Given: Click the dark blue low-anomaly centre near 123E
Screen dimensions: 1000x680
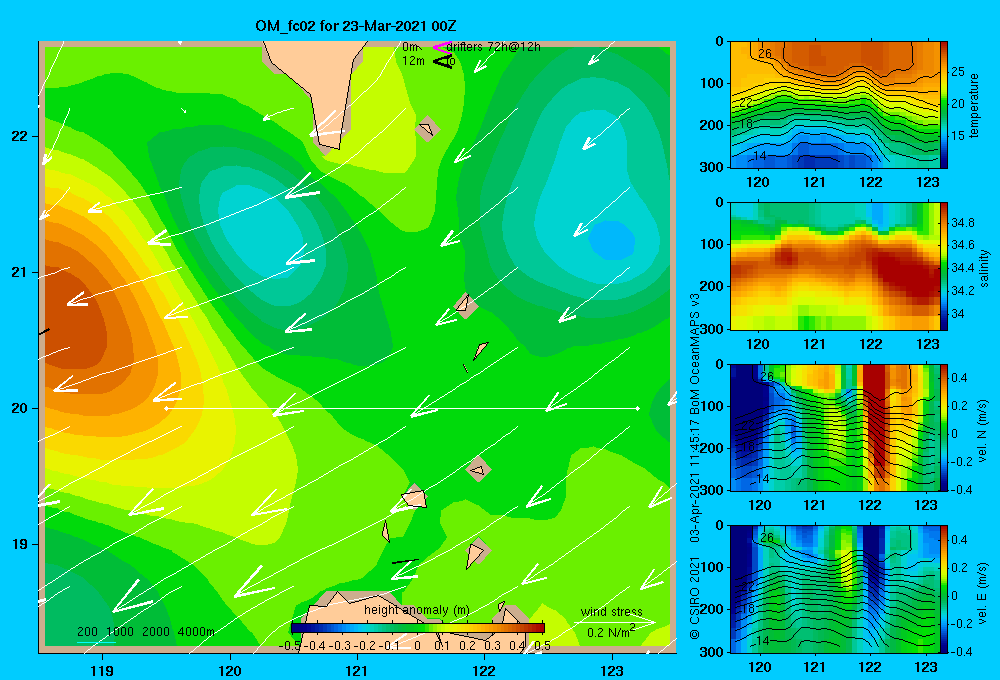Looking at the screenshot, I should coord(612,240).
